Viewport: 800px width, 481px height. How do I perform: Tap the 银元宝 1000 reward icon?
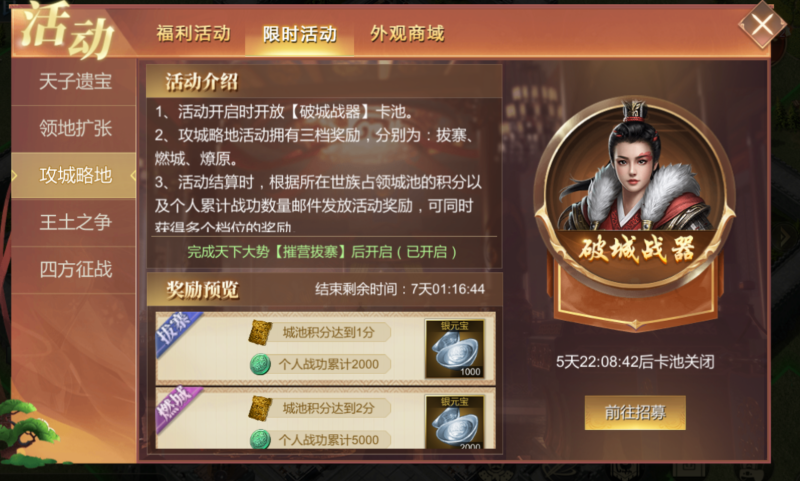[x=455, y=349]
